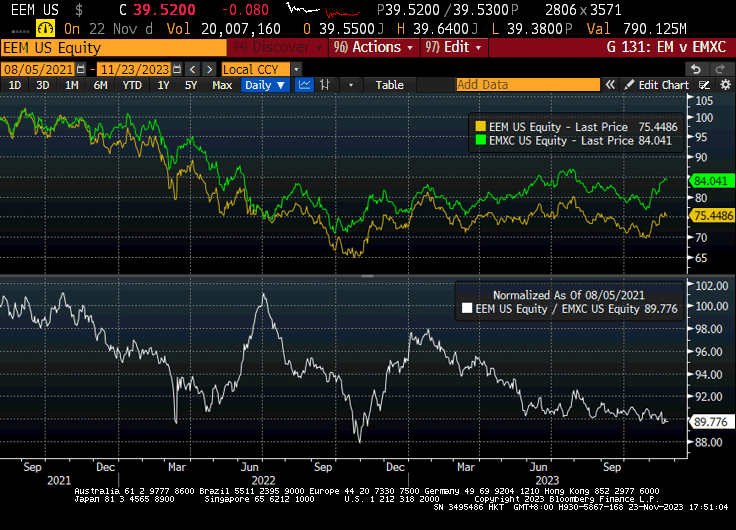Viewport: 736px width, 530px height.
Task: Open the Discover menu
Action: (277, 47)
